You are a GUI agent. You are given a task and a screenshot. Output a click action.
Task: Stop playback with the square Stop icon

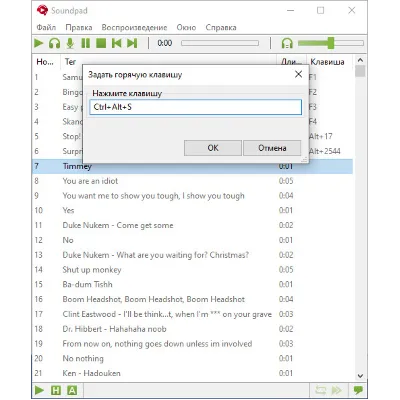coord(101,43)
